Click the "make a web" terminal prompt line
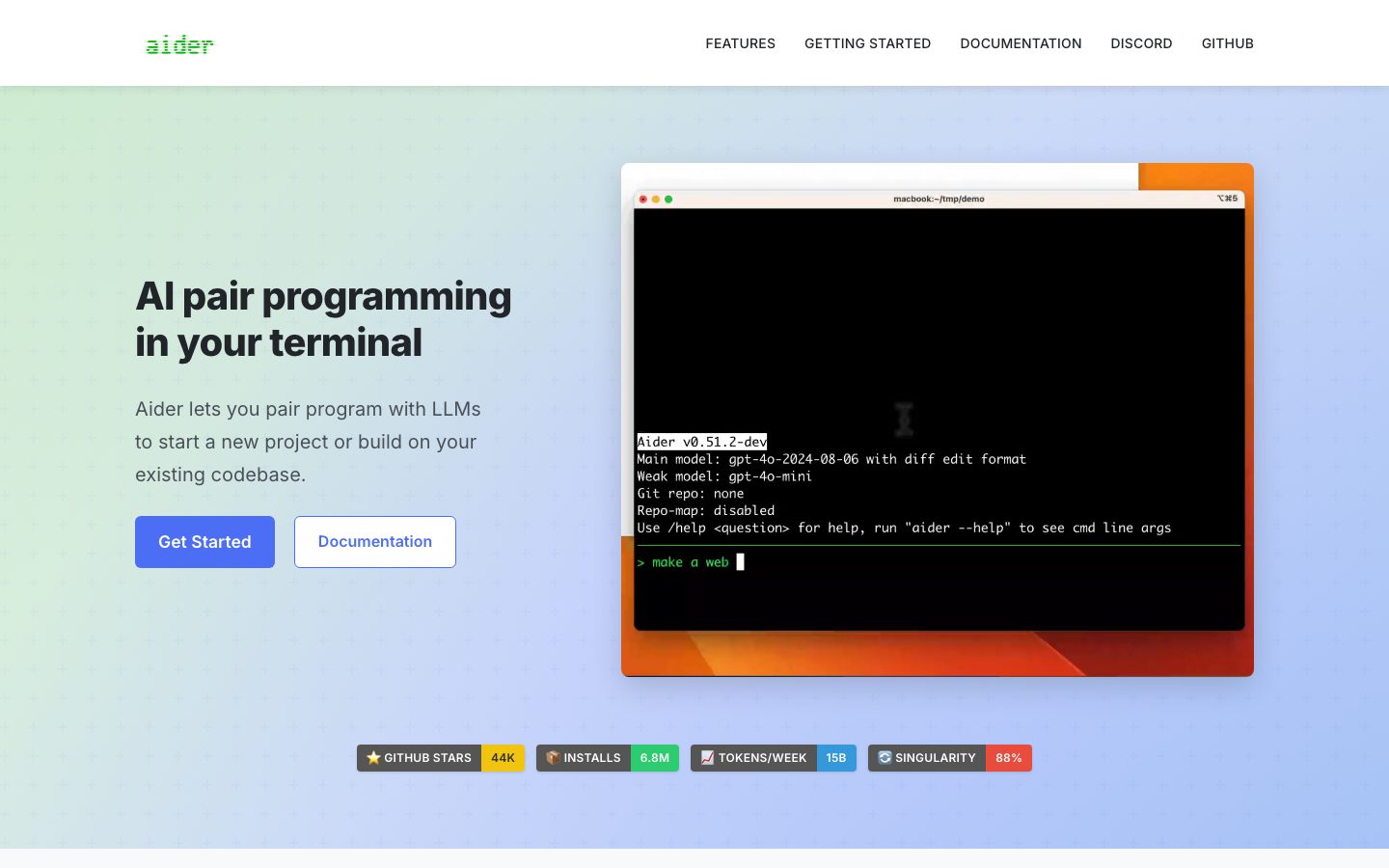Image resolution: width=1389 pixels, height=868 pixels. click(690, 562)
